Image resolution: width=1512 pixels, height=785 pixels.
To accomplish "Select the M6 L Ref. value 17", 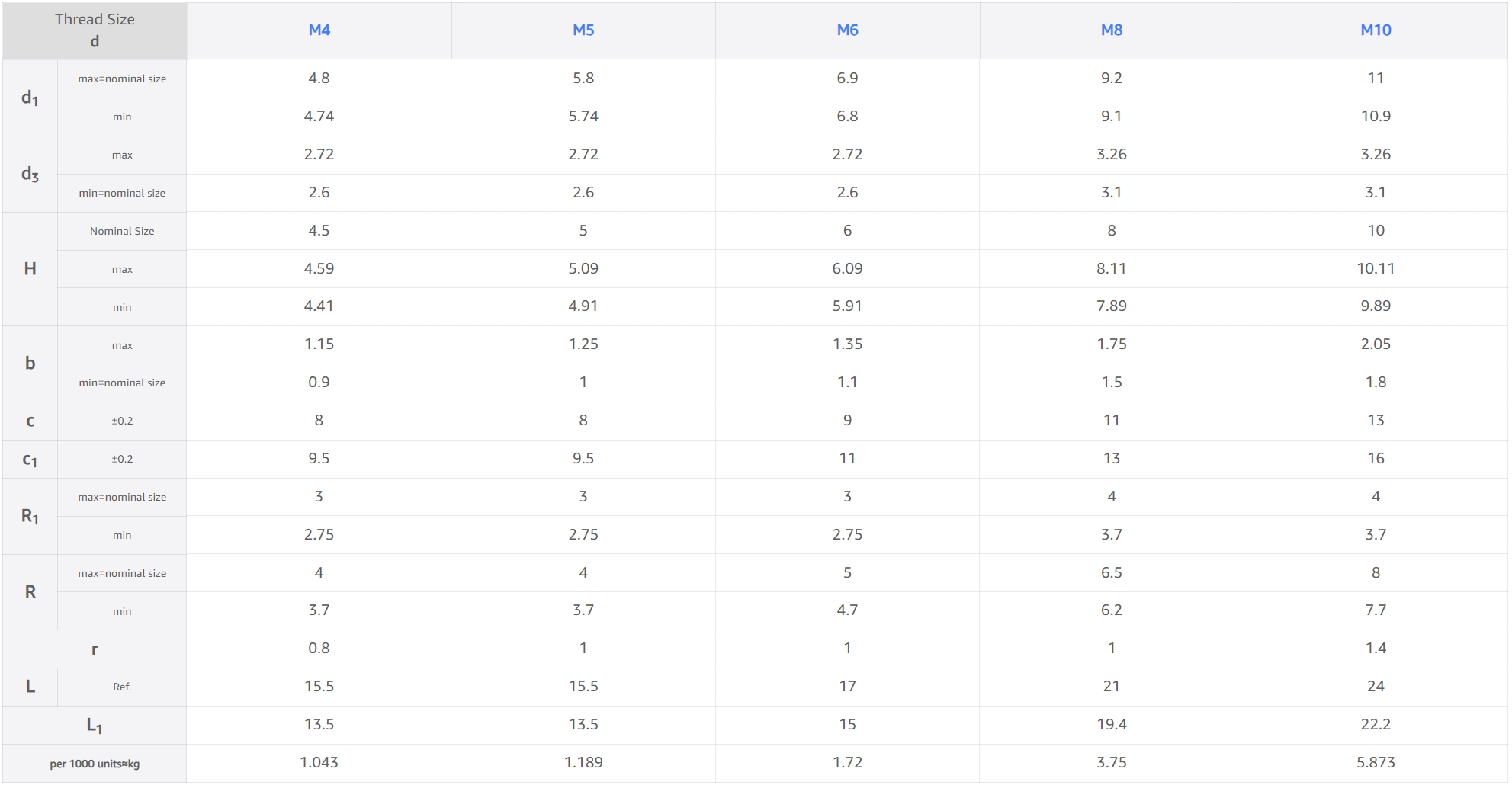I will tap(847, 687).
